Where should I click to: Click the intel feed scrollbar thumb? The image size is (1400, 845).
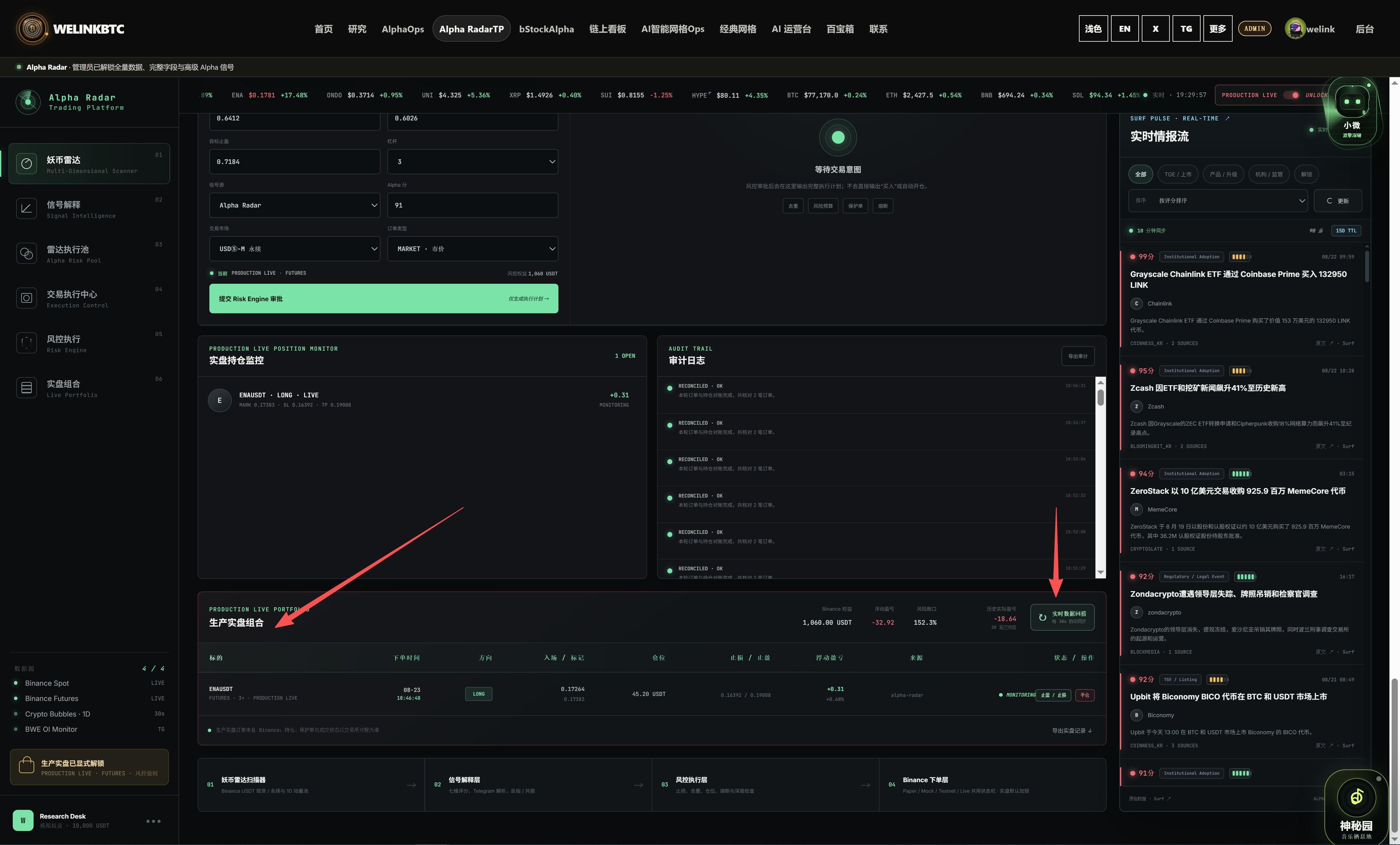click(x=1366, y=266)
